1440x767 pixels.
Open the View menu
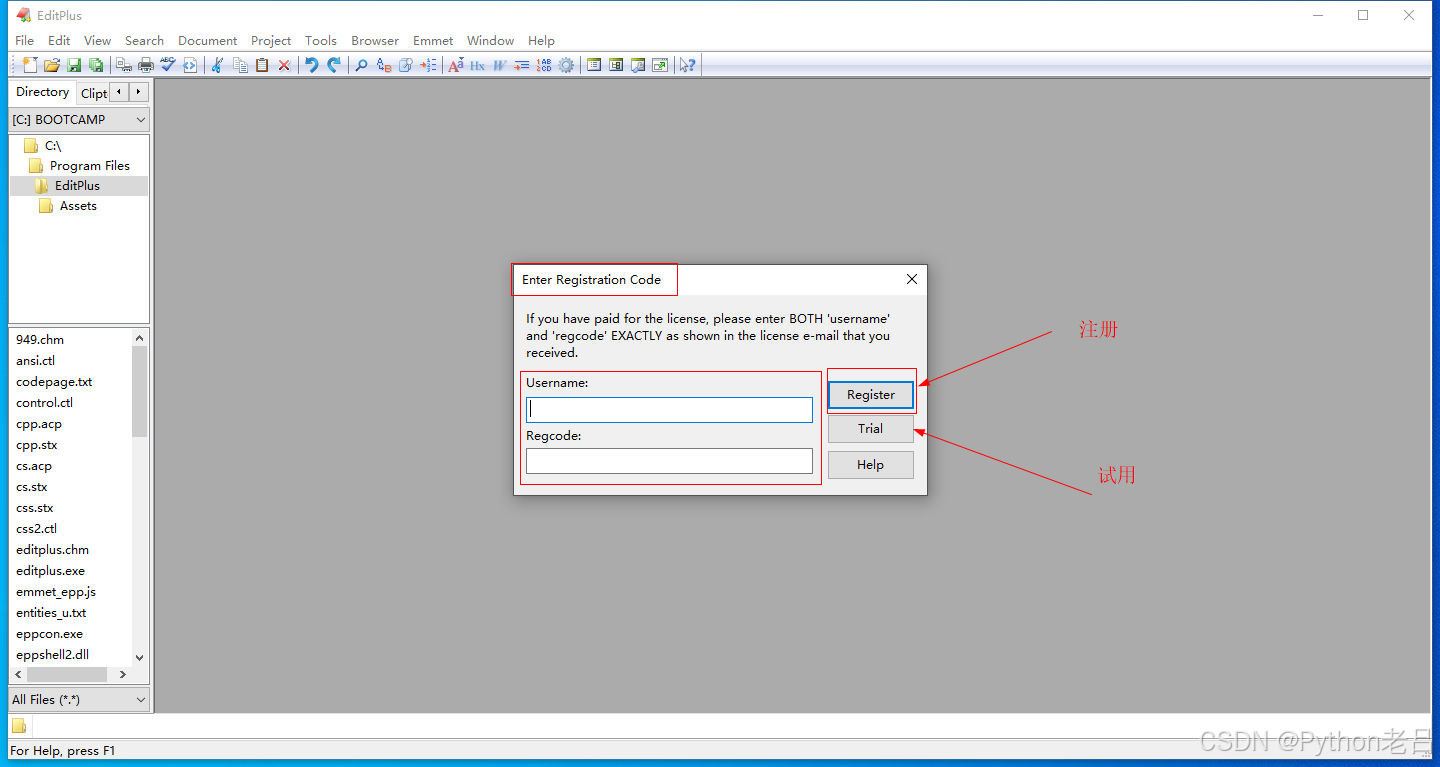(97, 41)
